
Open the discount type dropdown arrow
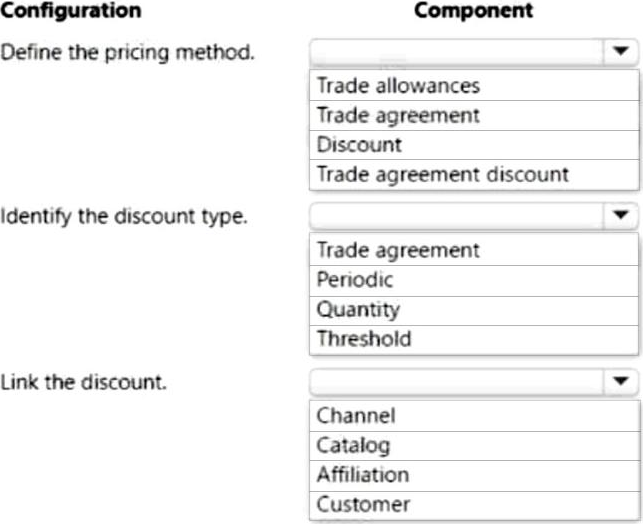click(x=620, y=215)
